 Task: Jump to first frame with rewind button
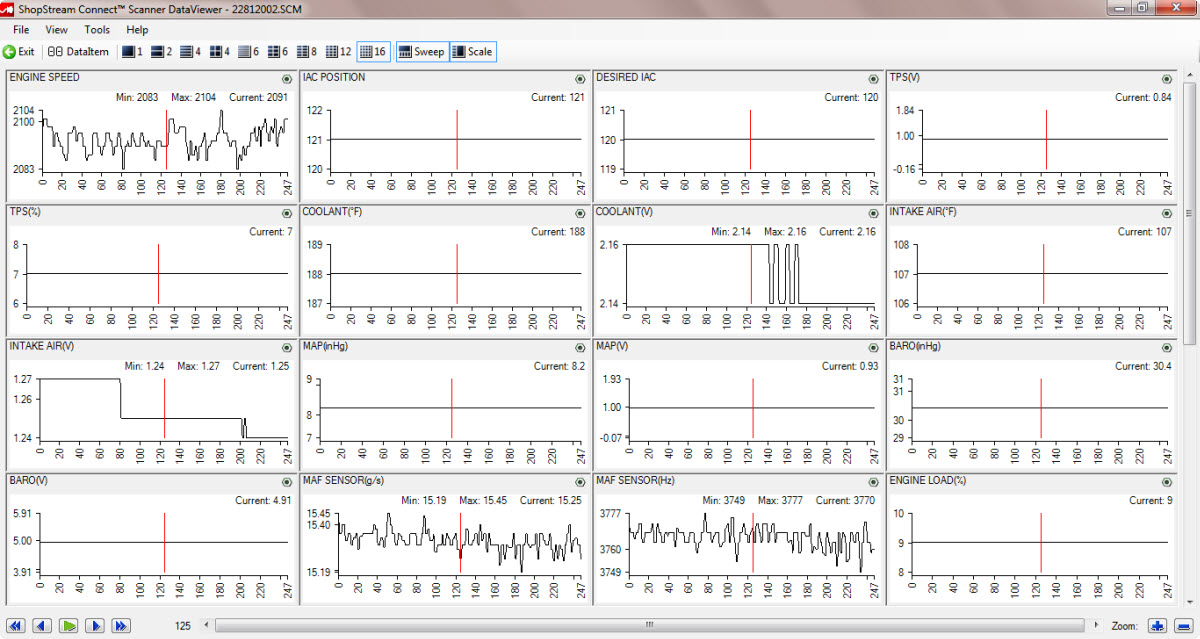(x=16, y=625)
